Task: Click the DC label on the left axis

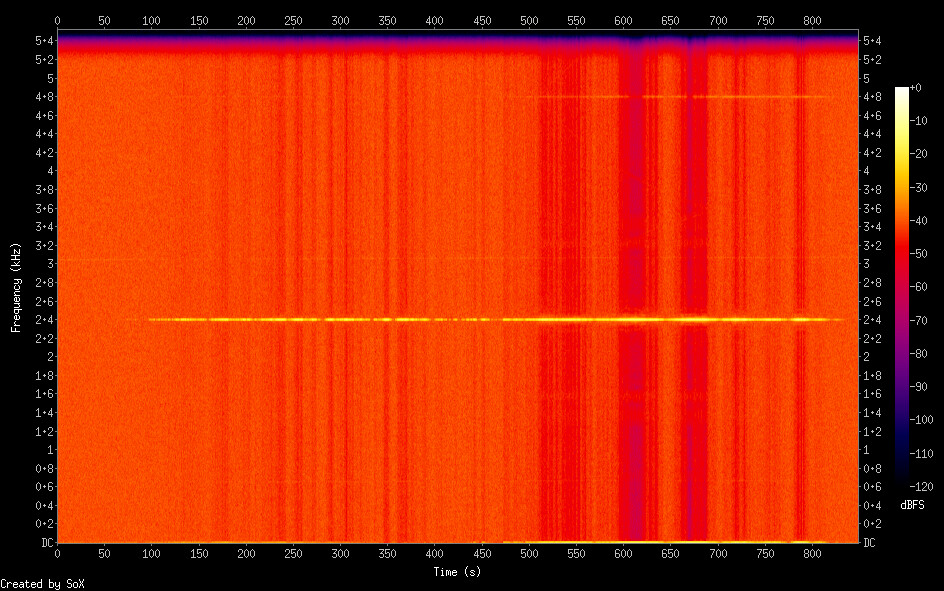Action: pyautogui.click(x=44, y=543)
